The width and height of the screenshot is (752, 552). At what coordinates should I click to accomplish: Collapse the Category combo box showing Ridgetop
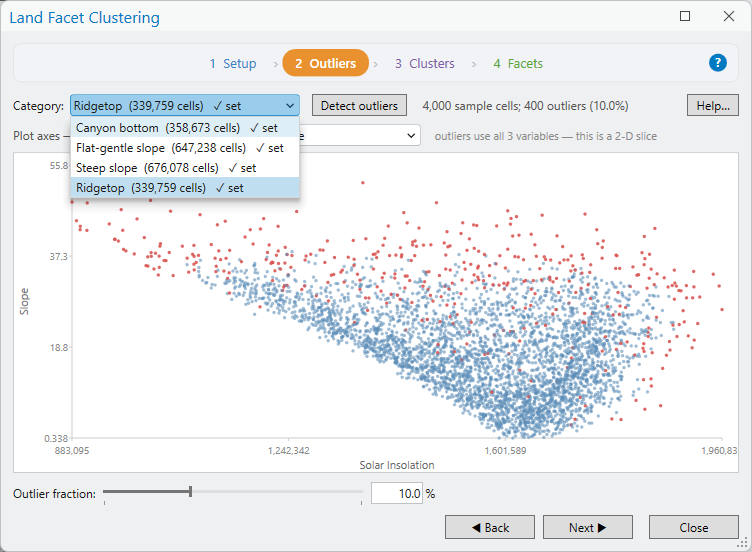coord(185,106)
